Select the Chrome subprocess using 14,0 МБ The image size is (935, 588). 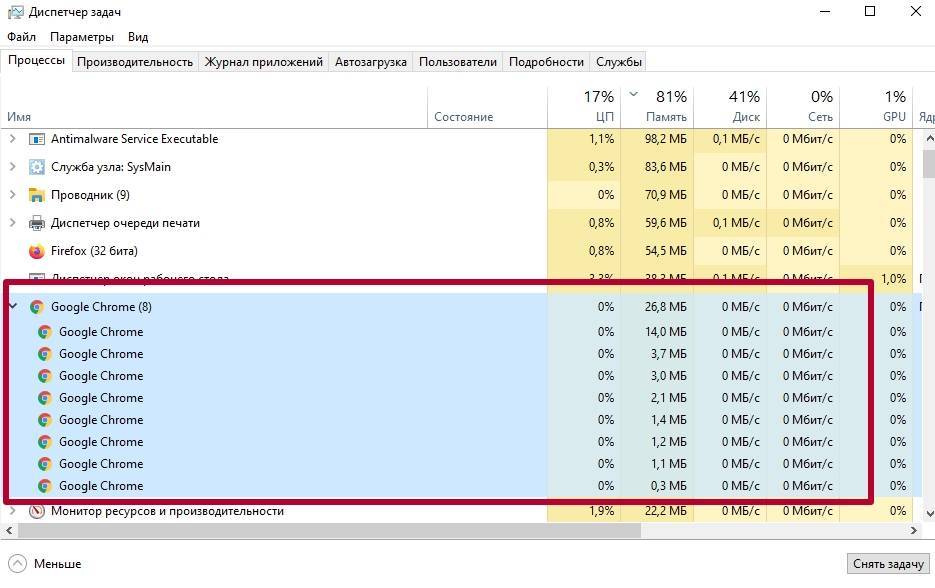coord(100,332)
